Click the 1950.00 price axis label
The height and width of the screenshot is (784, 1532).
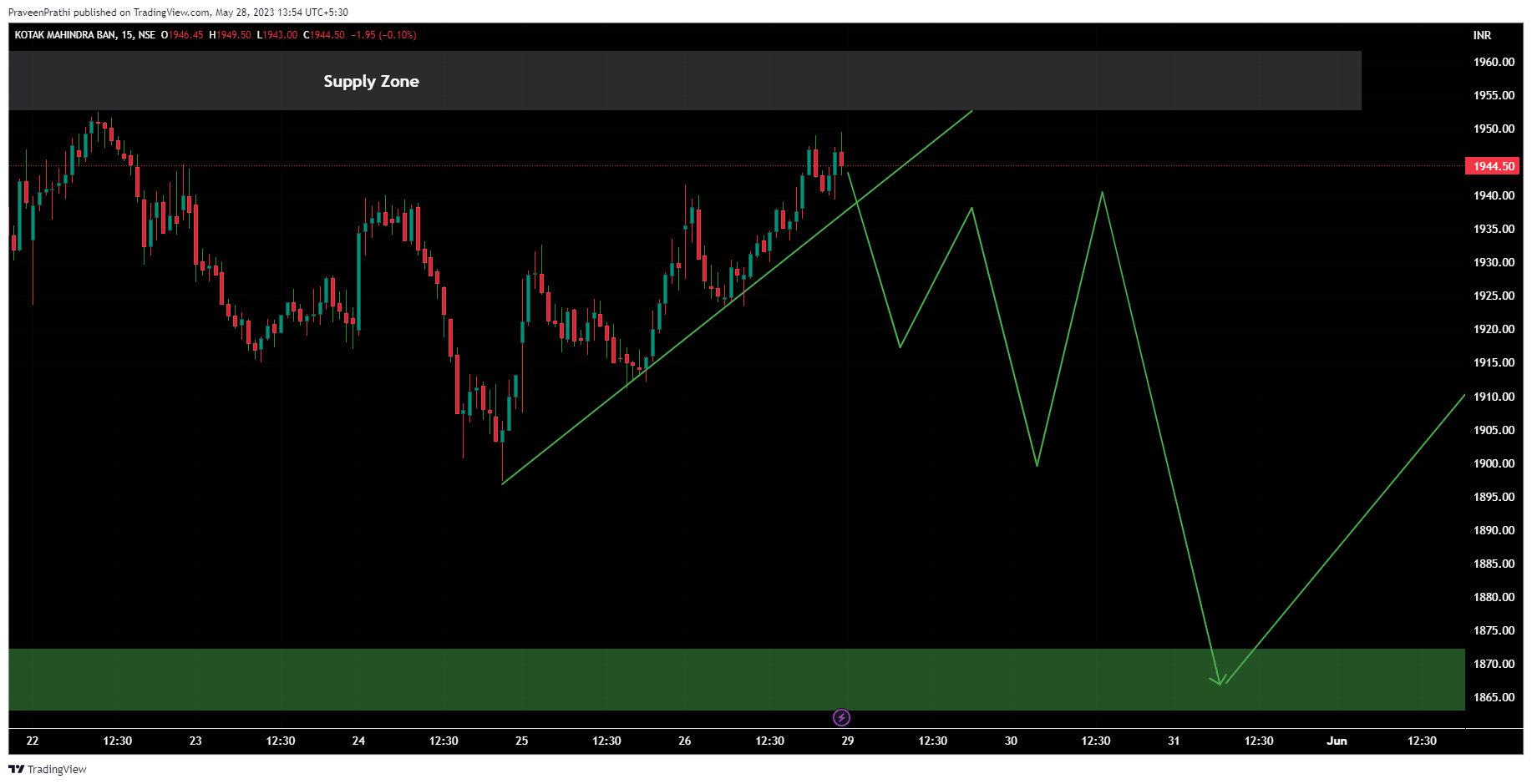1494,129
